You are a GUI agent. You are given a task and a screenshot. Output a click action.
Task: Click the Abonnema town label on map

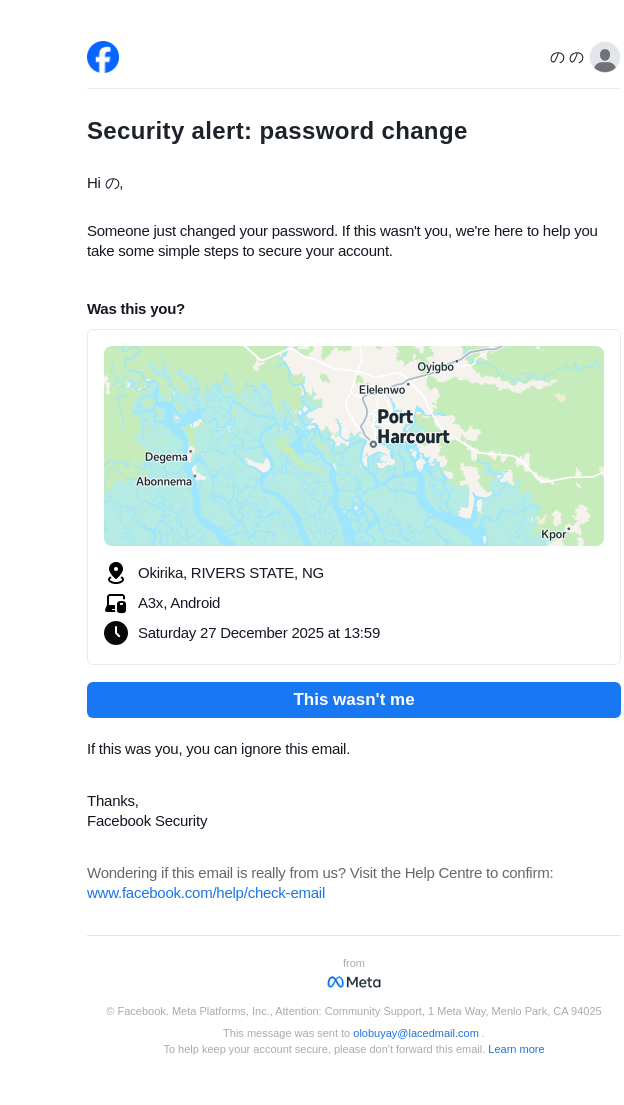164,481
